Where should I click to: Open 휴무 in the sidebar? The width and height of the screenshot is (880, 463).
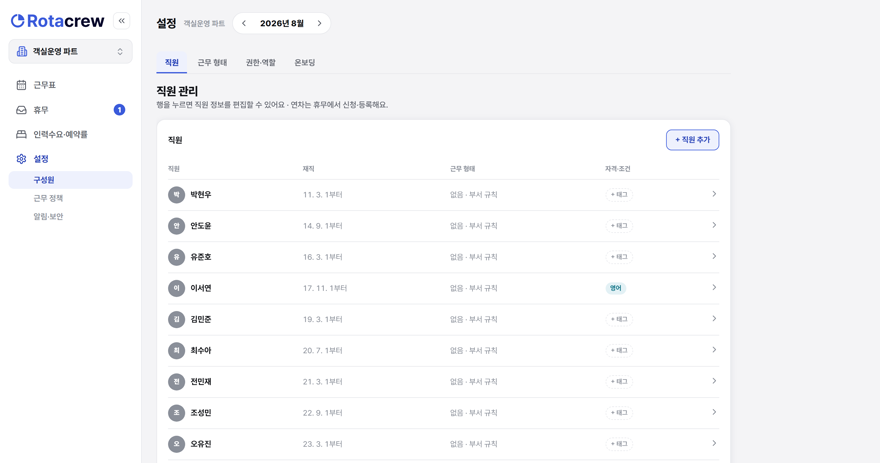[71, 110]
